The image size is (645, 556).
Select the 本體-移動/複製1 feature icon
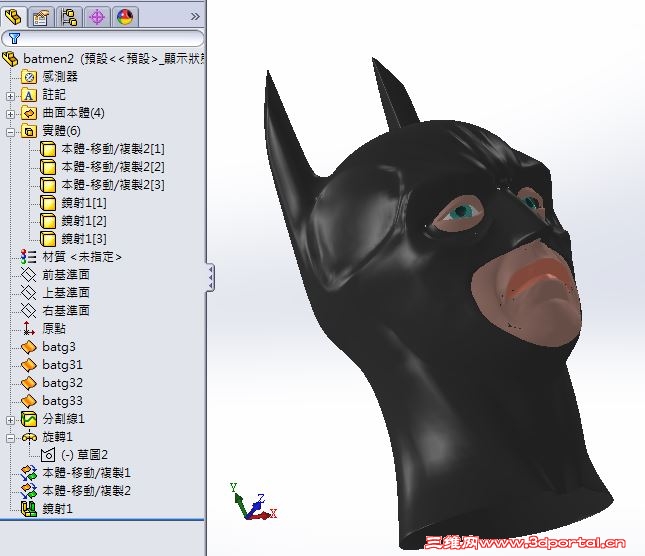coord(29,473)
